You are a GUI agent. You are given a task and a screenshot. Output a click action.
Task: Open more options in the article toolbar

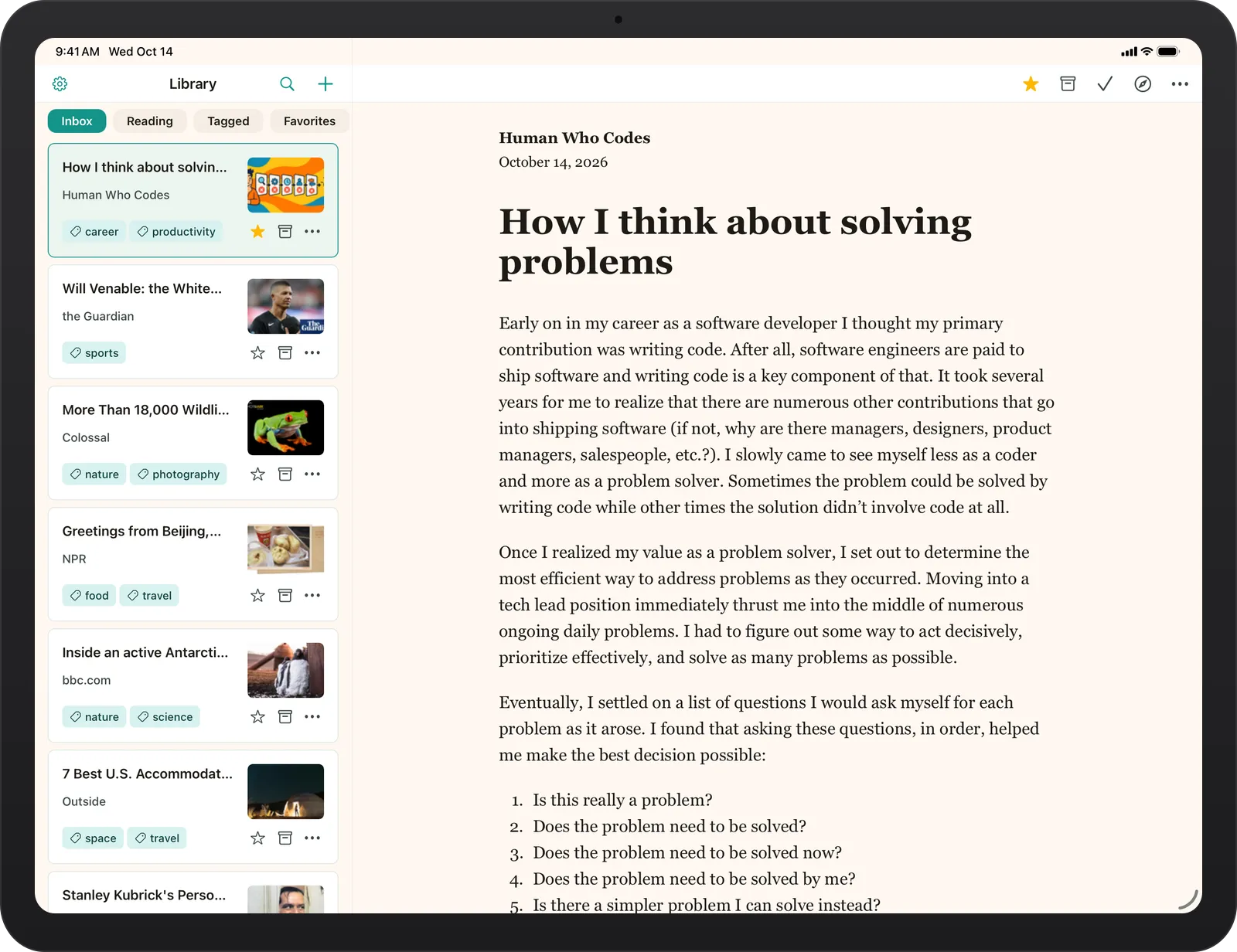[x=1180, y=83]
